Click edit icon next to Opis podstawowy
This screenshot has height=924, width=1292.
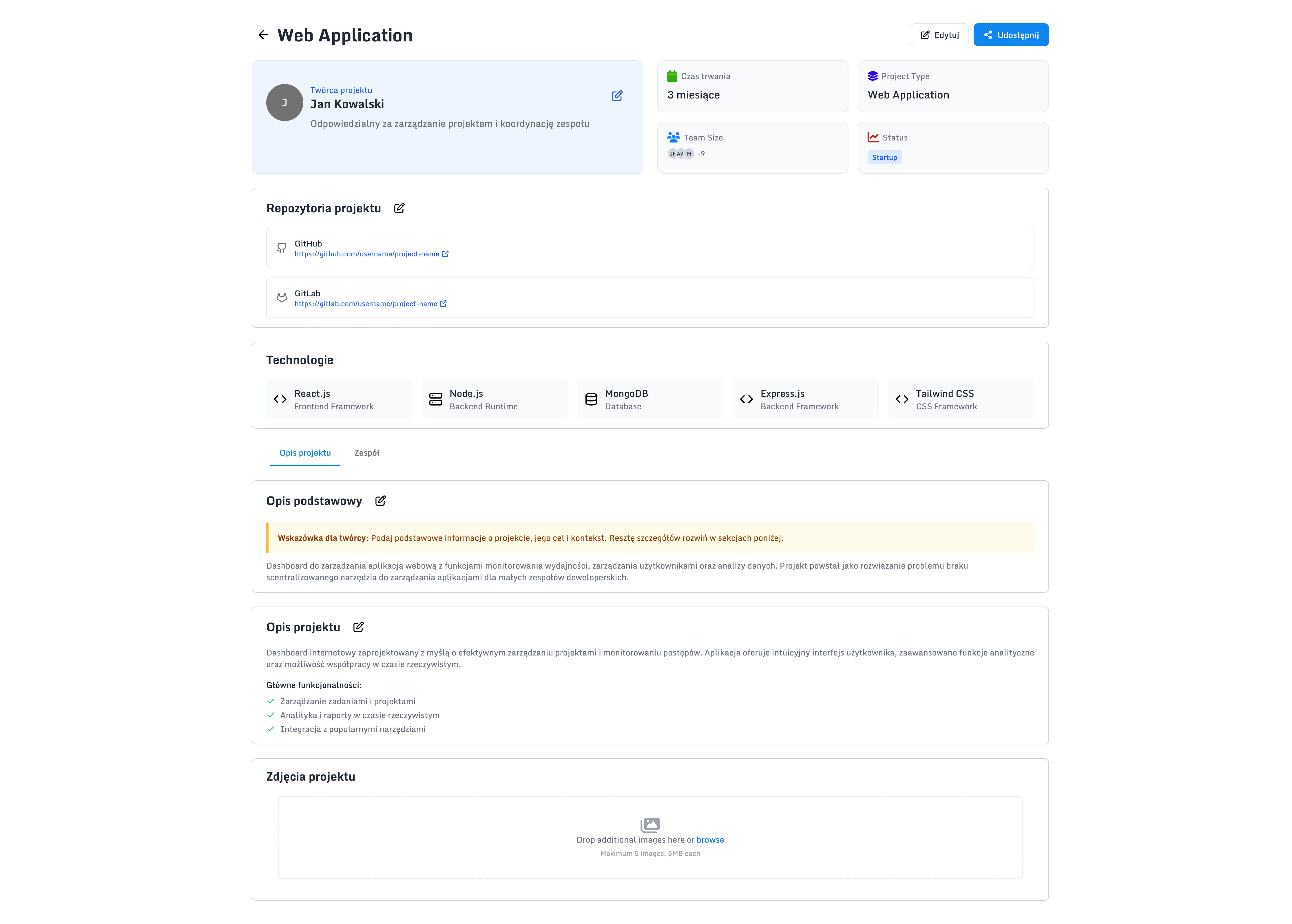pos(380,501)
